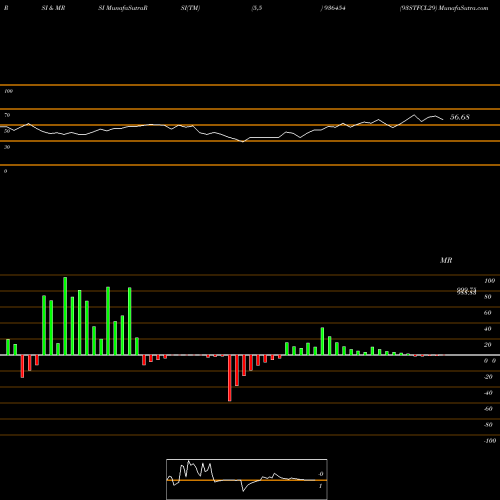
Task: Click the RSI value 56.68 label
Action: (x=460, y=117)
